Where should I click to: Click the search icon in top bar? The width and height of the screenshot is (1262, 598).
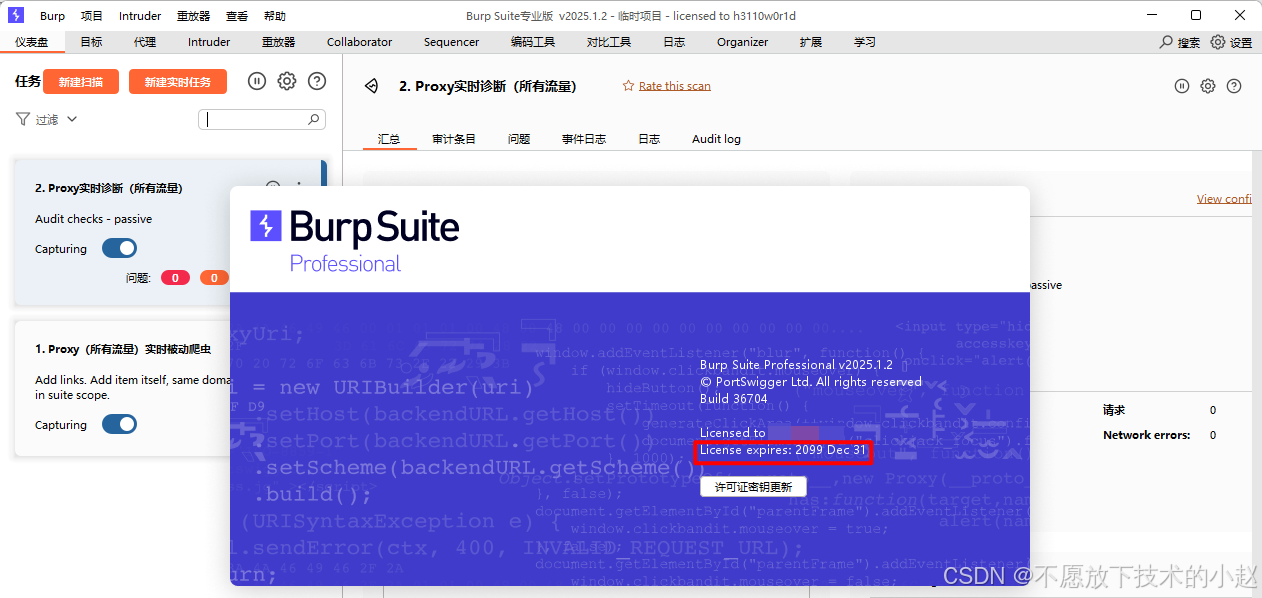click(x=1166, y=42)
